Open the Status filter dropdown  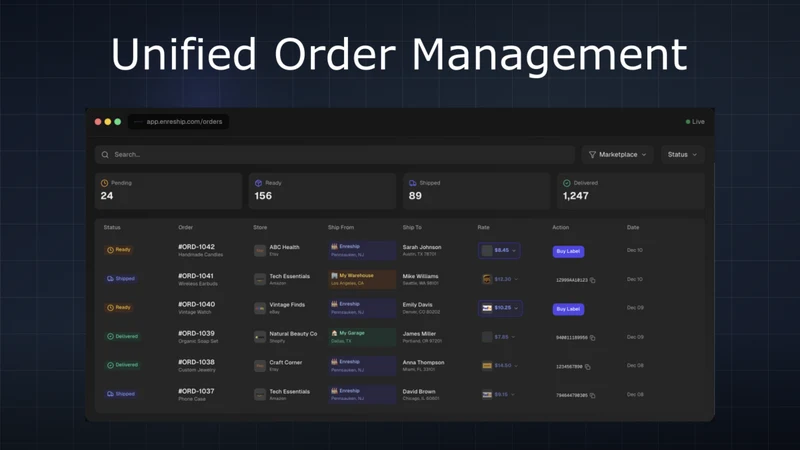pyautogui.click(x=683, y=155)
